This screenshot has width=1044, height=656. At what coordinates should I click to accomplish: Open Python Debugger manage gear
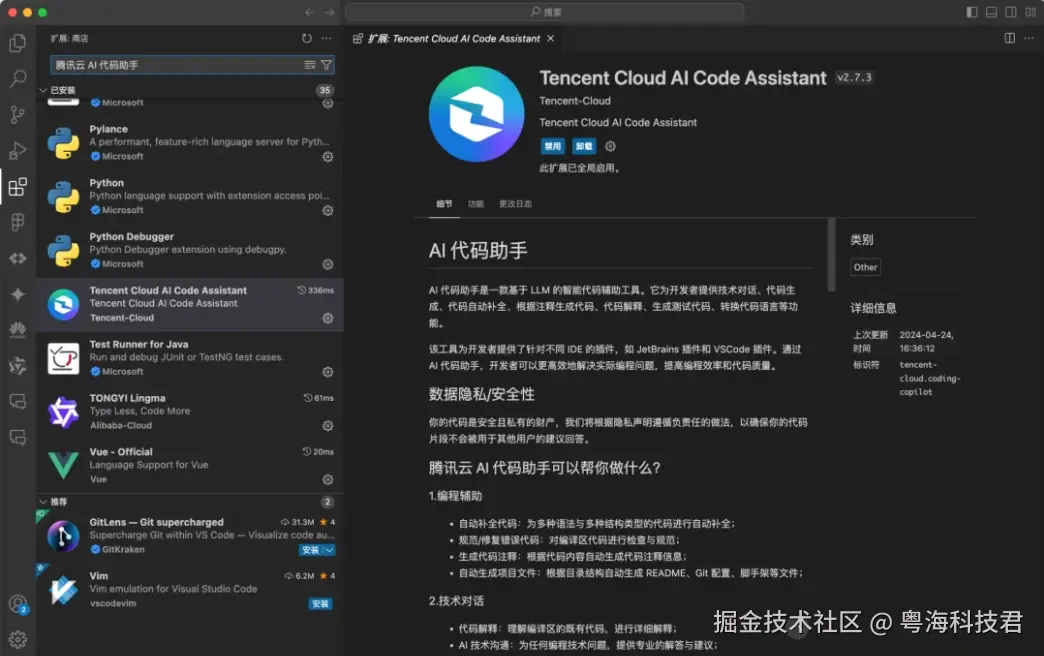[x=328, y=264]
